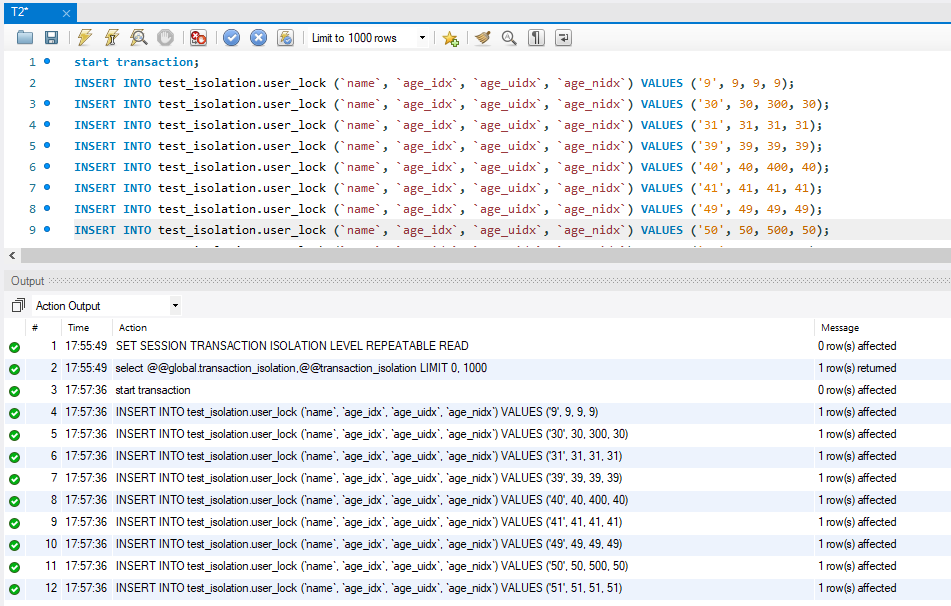
Task: Click line number 2 in the editor gutter
Action: pos(32,83)
